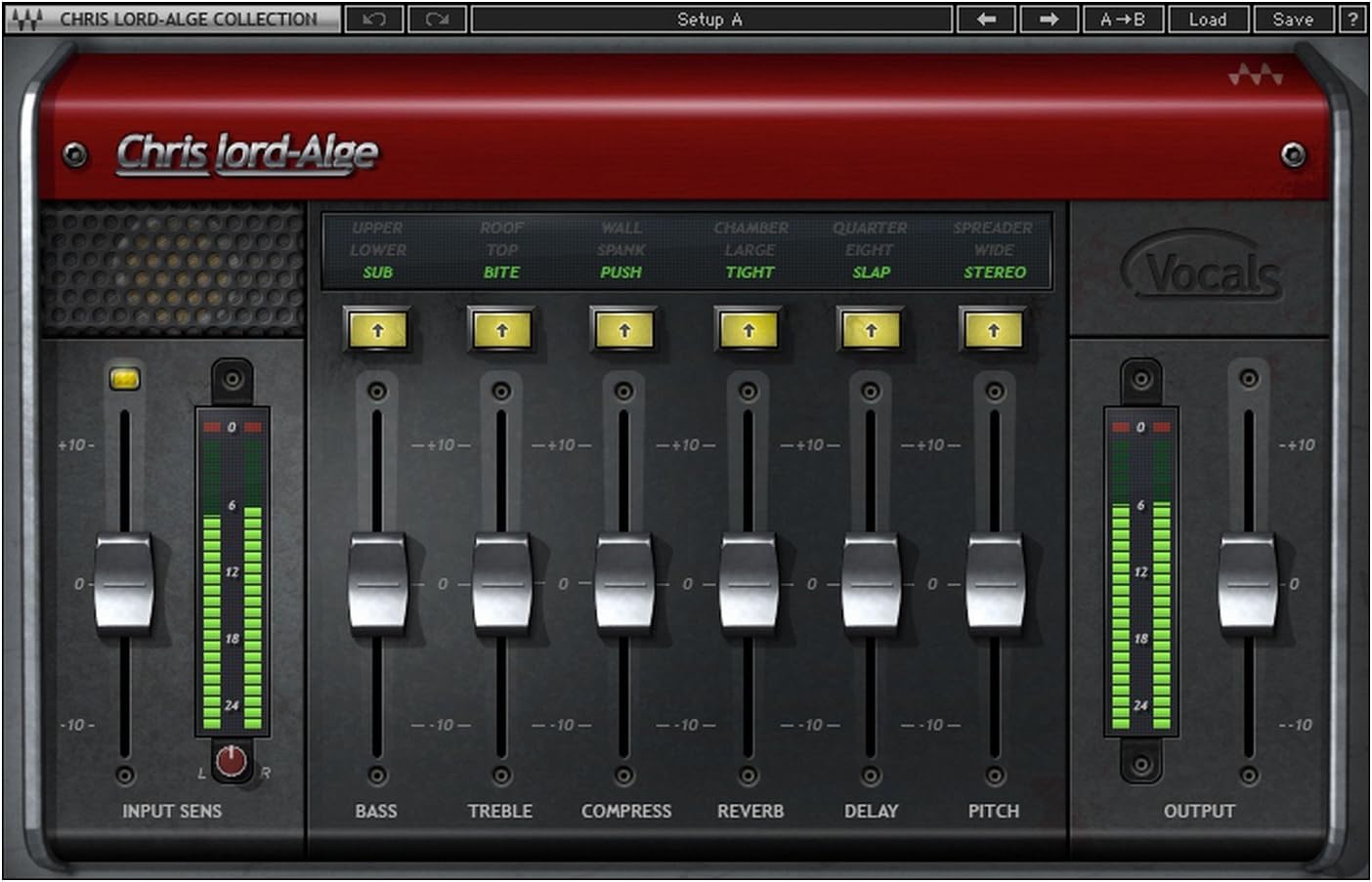Select the STEREO pitch mode label
1372x882 pixels.
(x=995, y=273)
